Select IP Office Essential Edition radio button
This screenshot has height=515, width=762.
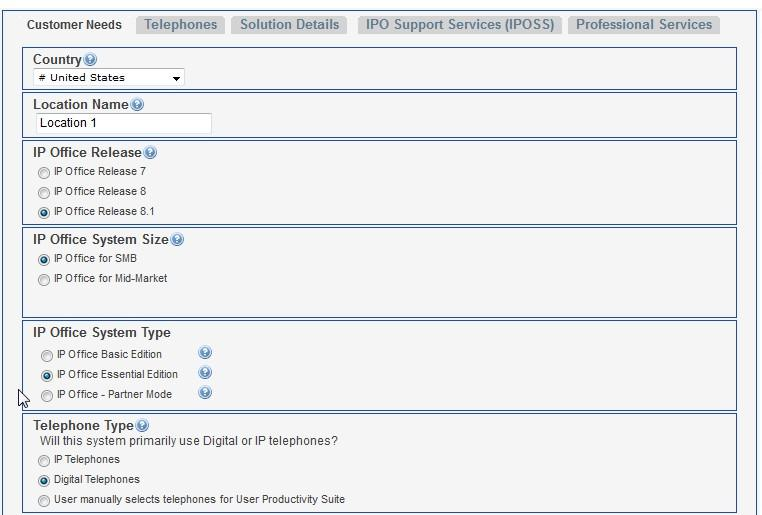click(47, 376)
